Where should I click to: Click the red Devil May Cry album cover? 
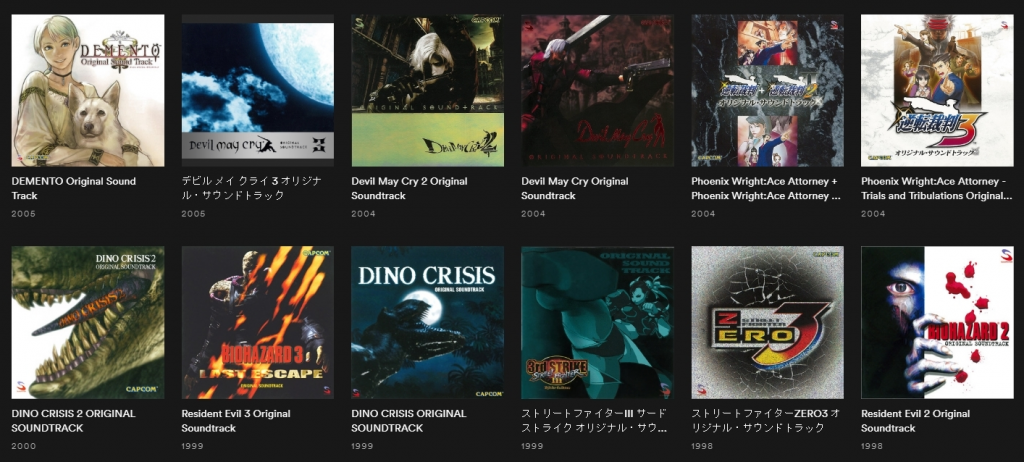pos(597,90)
